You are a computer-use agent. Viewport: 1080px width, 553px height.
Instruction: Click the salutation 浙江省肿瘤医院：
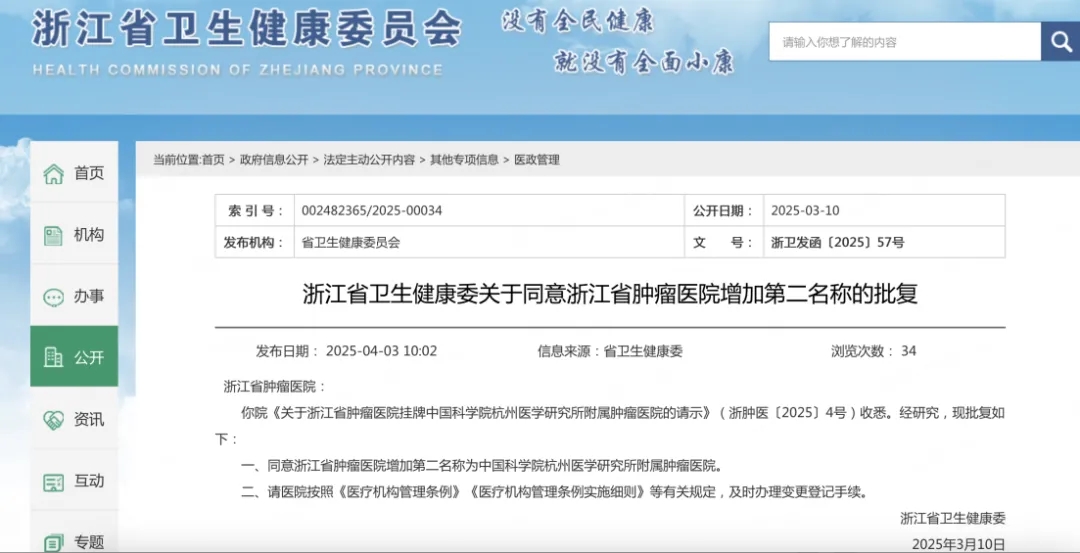(x=275, y=386)
